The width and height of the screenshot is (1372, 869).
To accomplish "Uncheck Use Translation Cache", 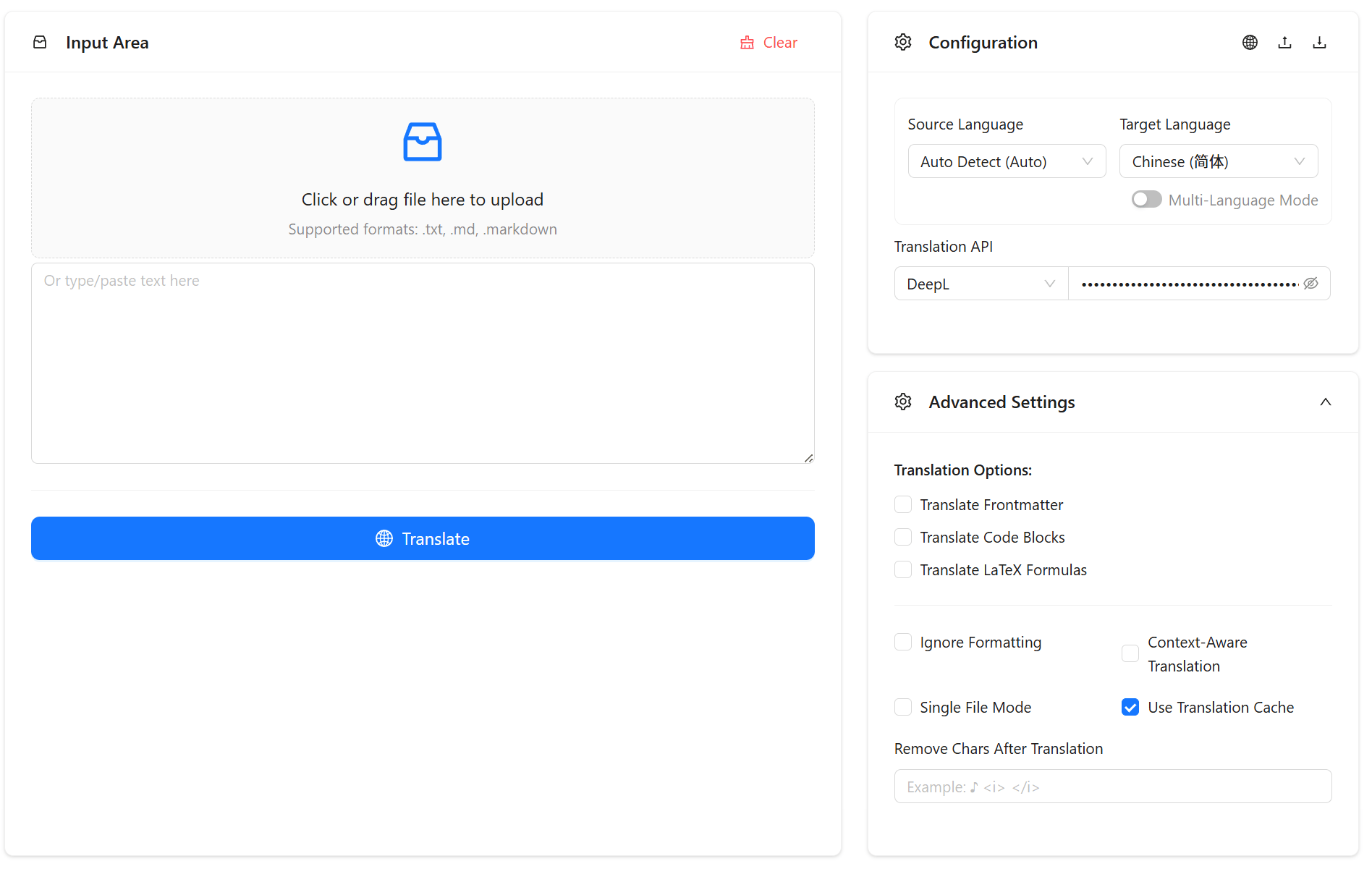I will coord(1130,708).
